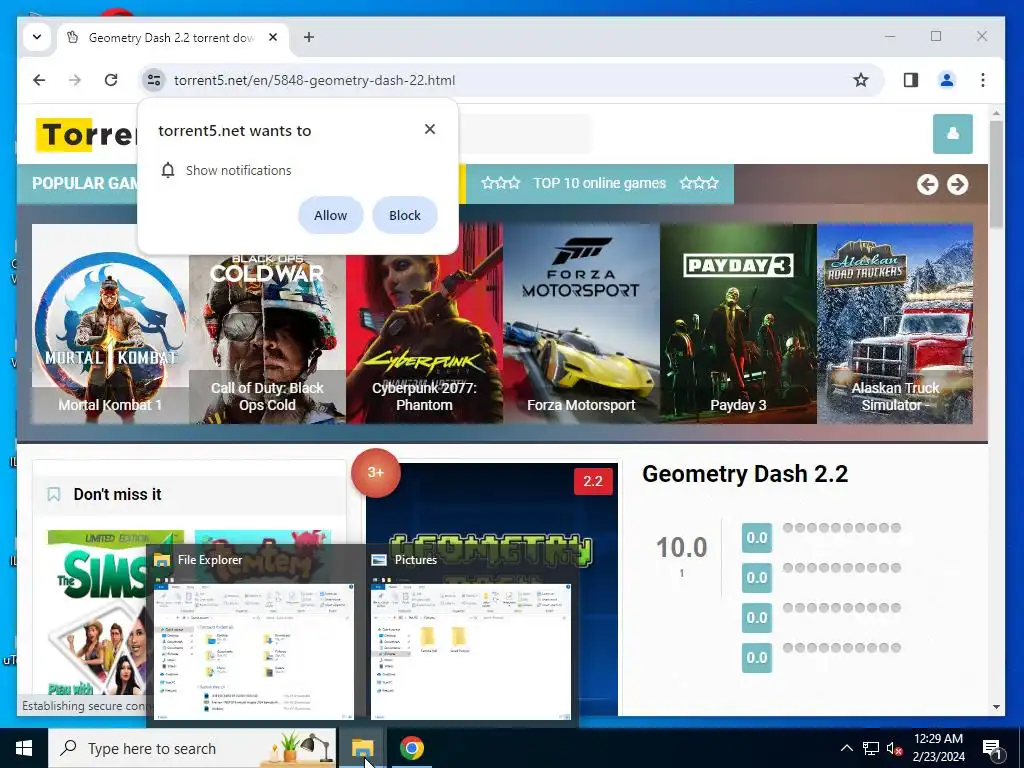Open the Windows Start menu
This screenshot has height=768, width=1024.
24,748
